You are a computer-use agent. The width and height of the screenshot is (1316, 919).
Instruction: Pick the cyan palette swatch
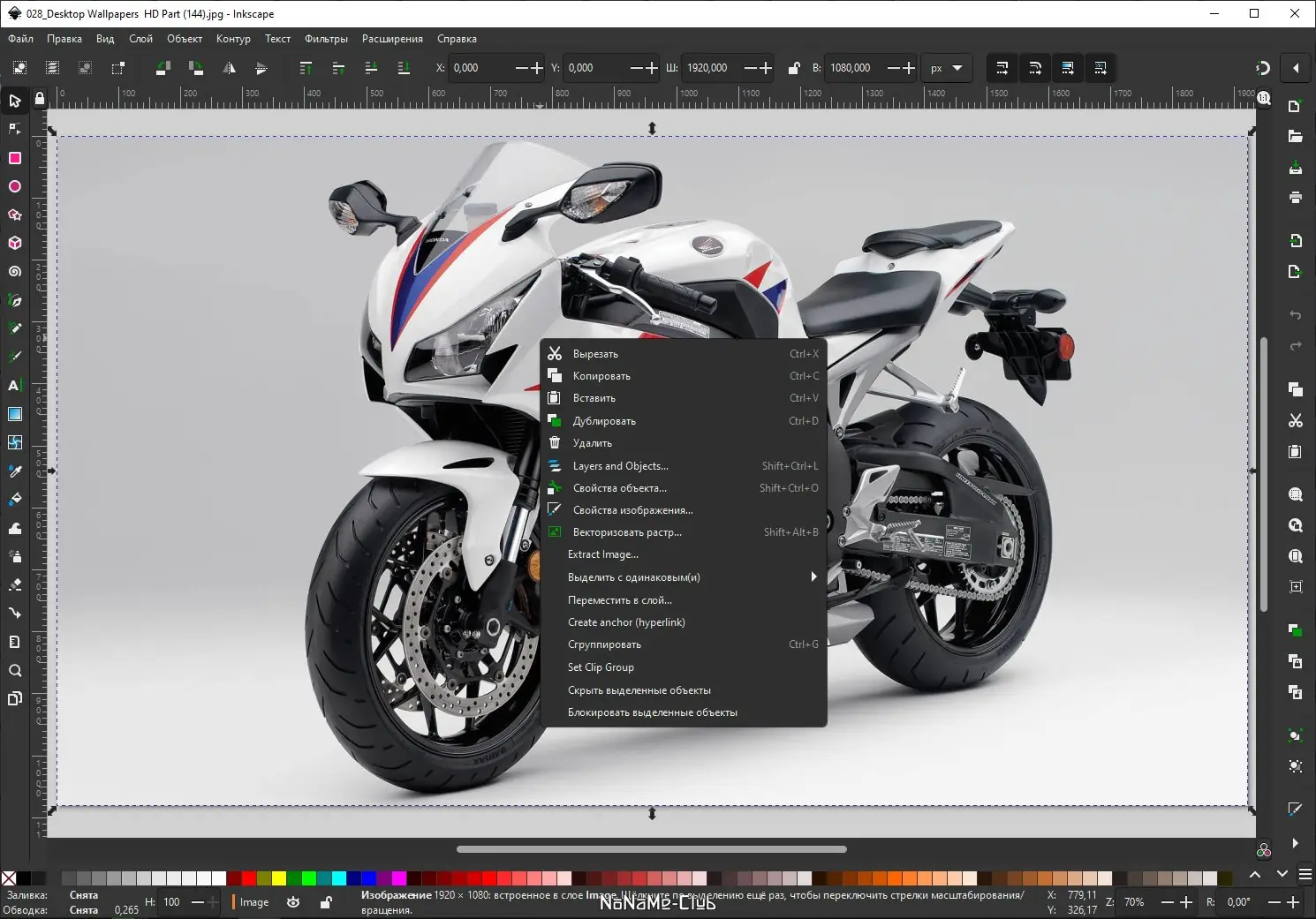(339, 878)
